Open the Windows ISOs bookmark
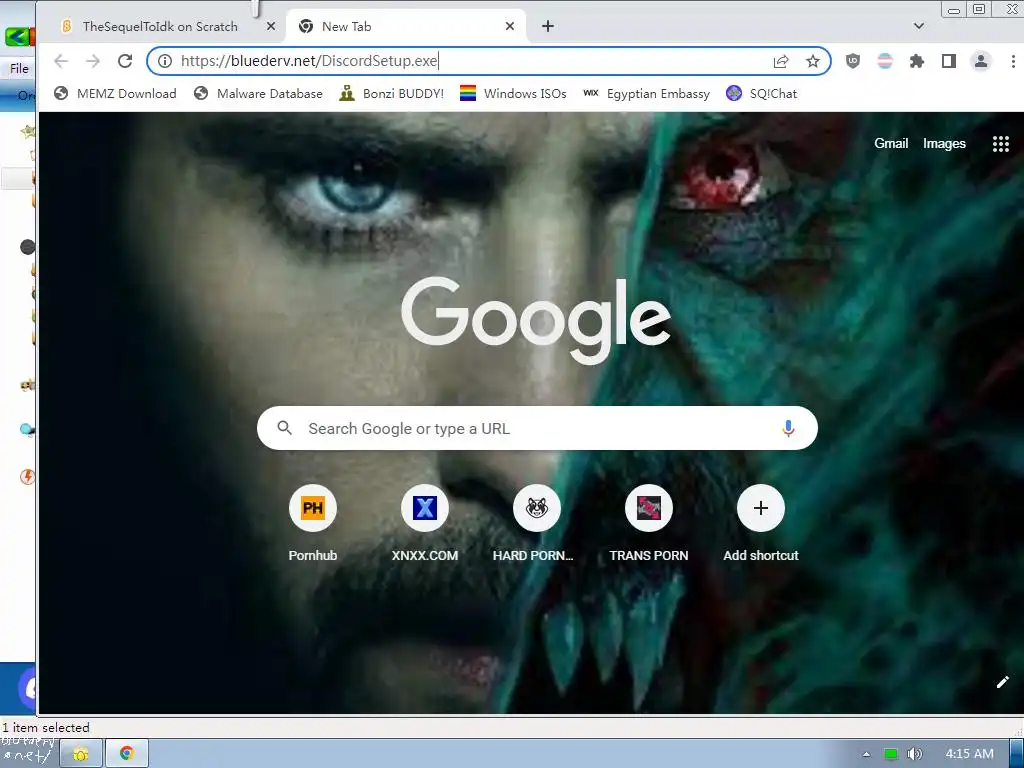Viewport: 1024px width, 768px height. point(513,93)
